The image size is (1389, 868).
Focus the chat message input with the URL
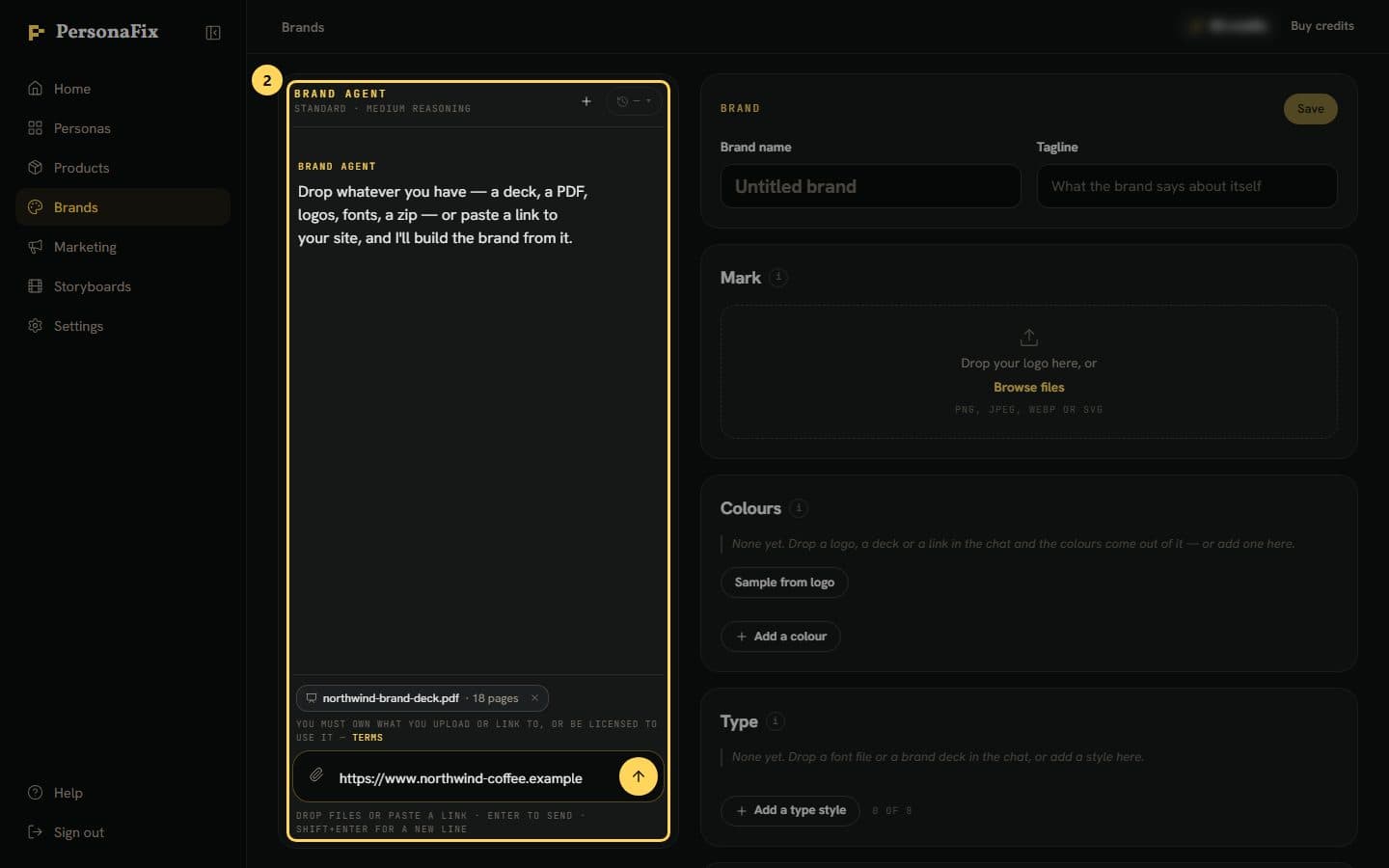(473, 778)
